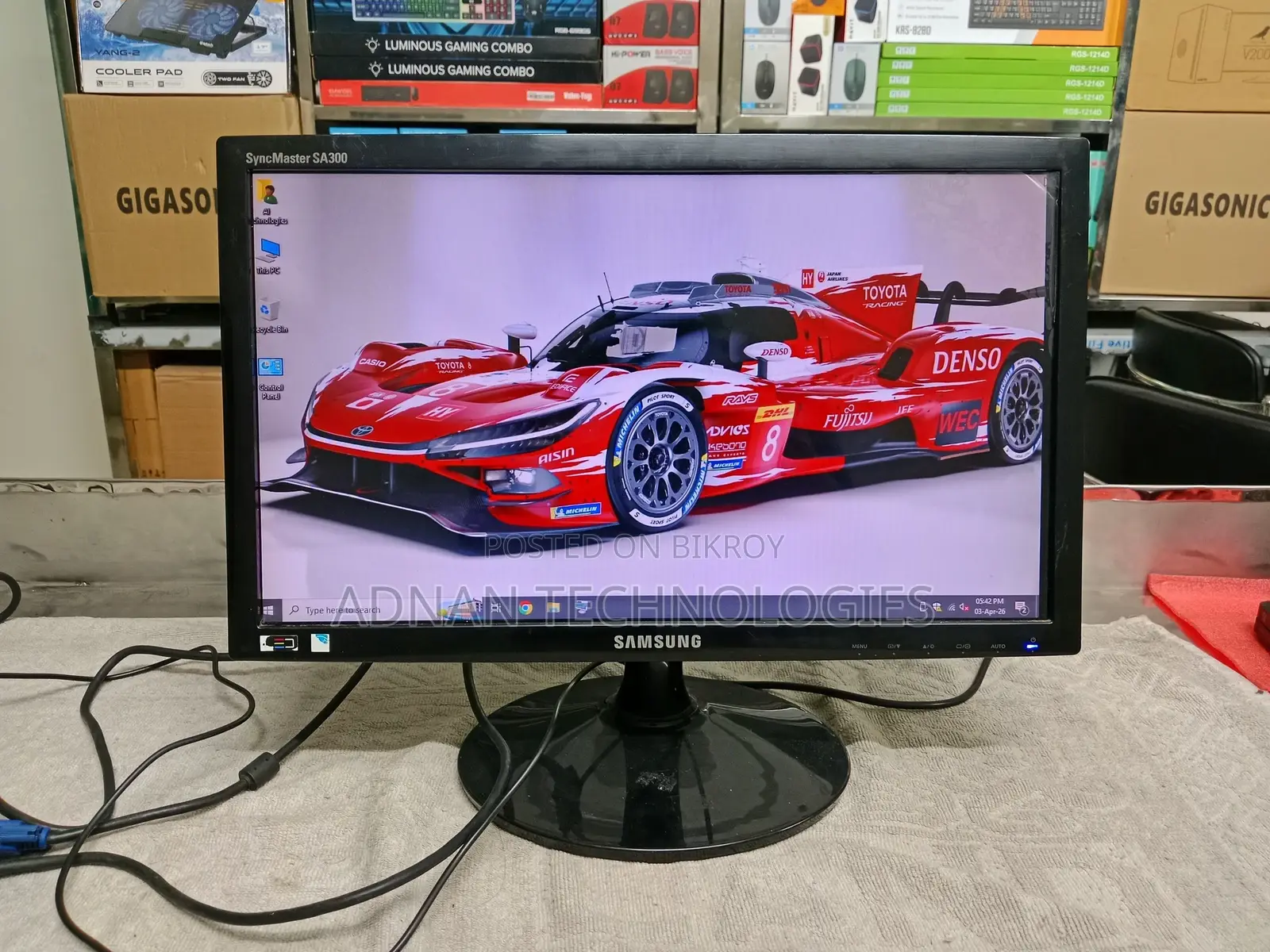This screenshot has height=952, width=1270.
Task: Open the user folder desktop icon
Action: point(268,201)
